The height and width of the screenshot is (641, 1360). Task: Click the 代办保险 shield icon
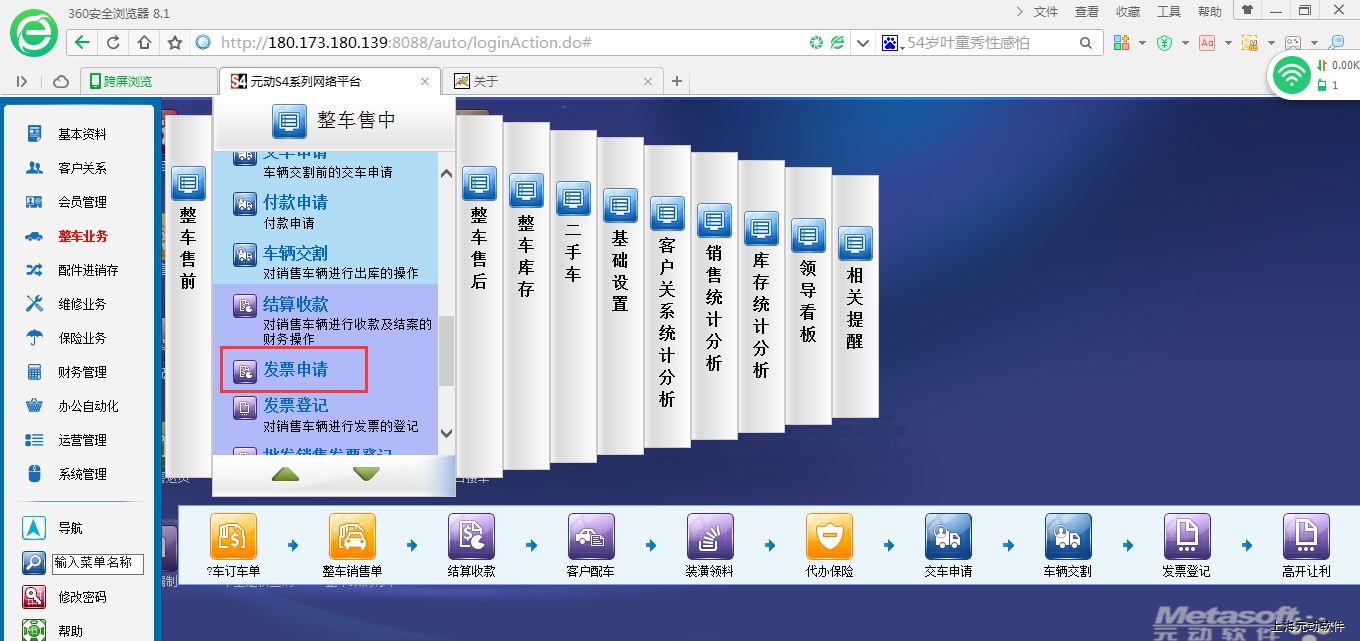[829, 537]
